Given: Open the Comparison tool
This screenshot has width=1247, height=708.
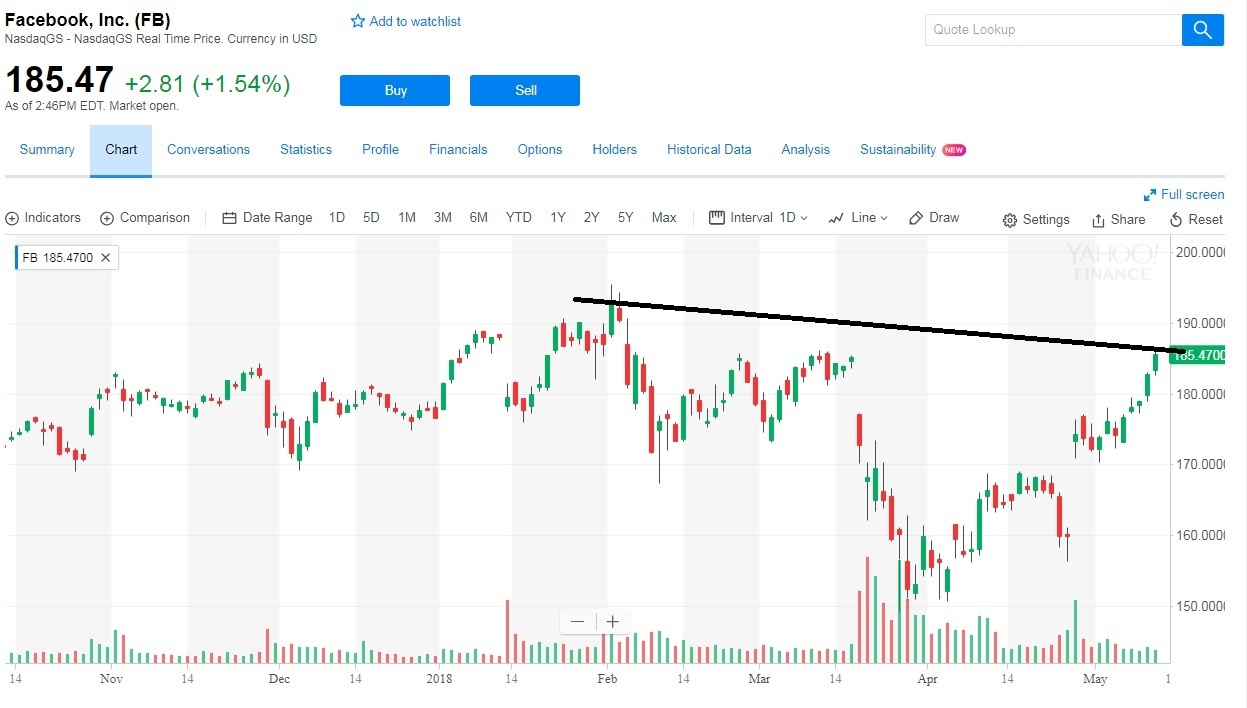Looking at the screenshot, I should click(145, 217).
